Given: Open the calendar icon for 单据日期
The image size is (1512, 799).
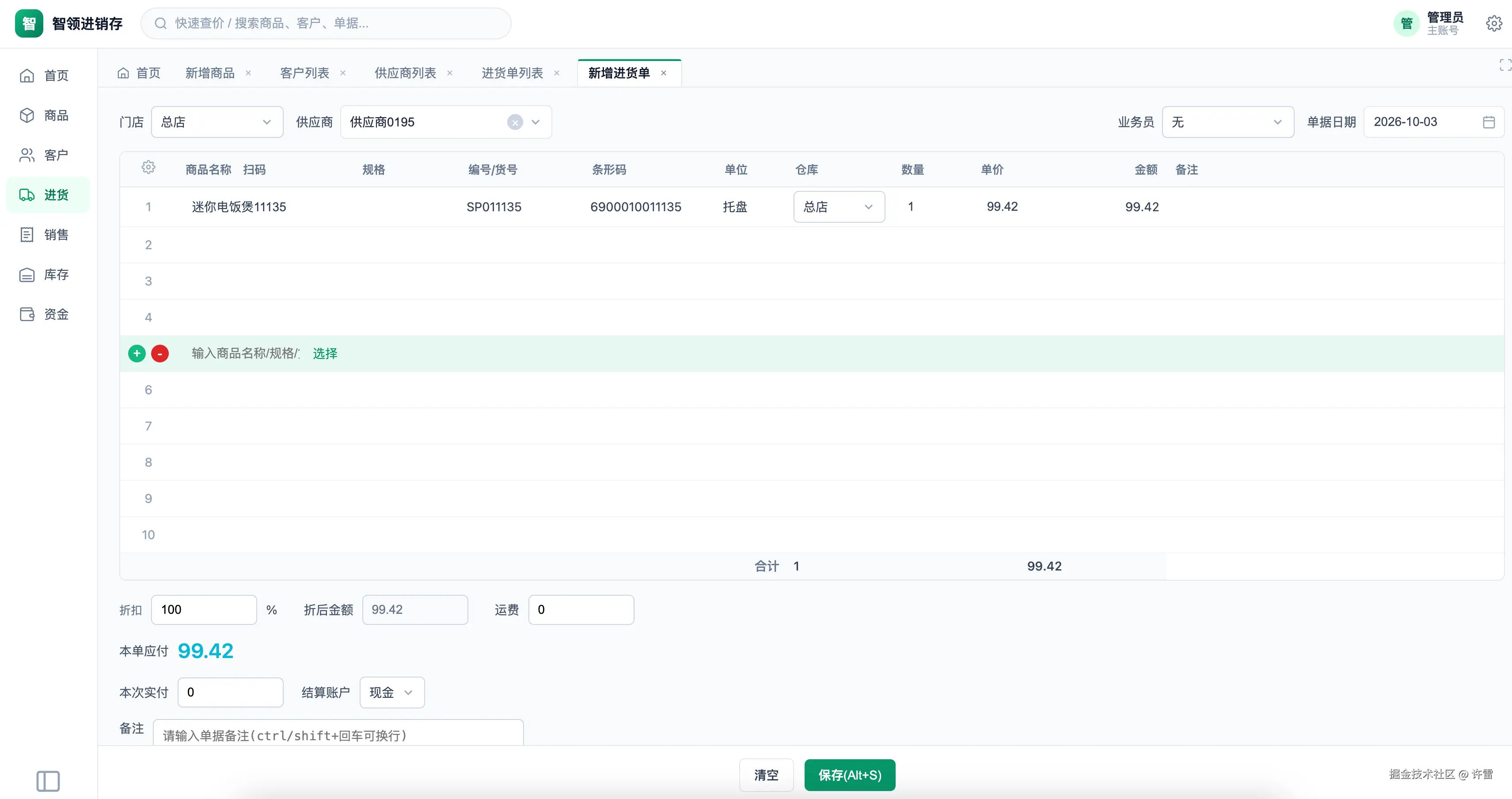Looking at the screenshot, I should (x=1489, y=122).
